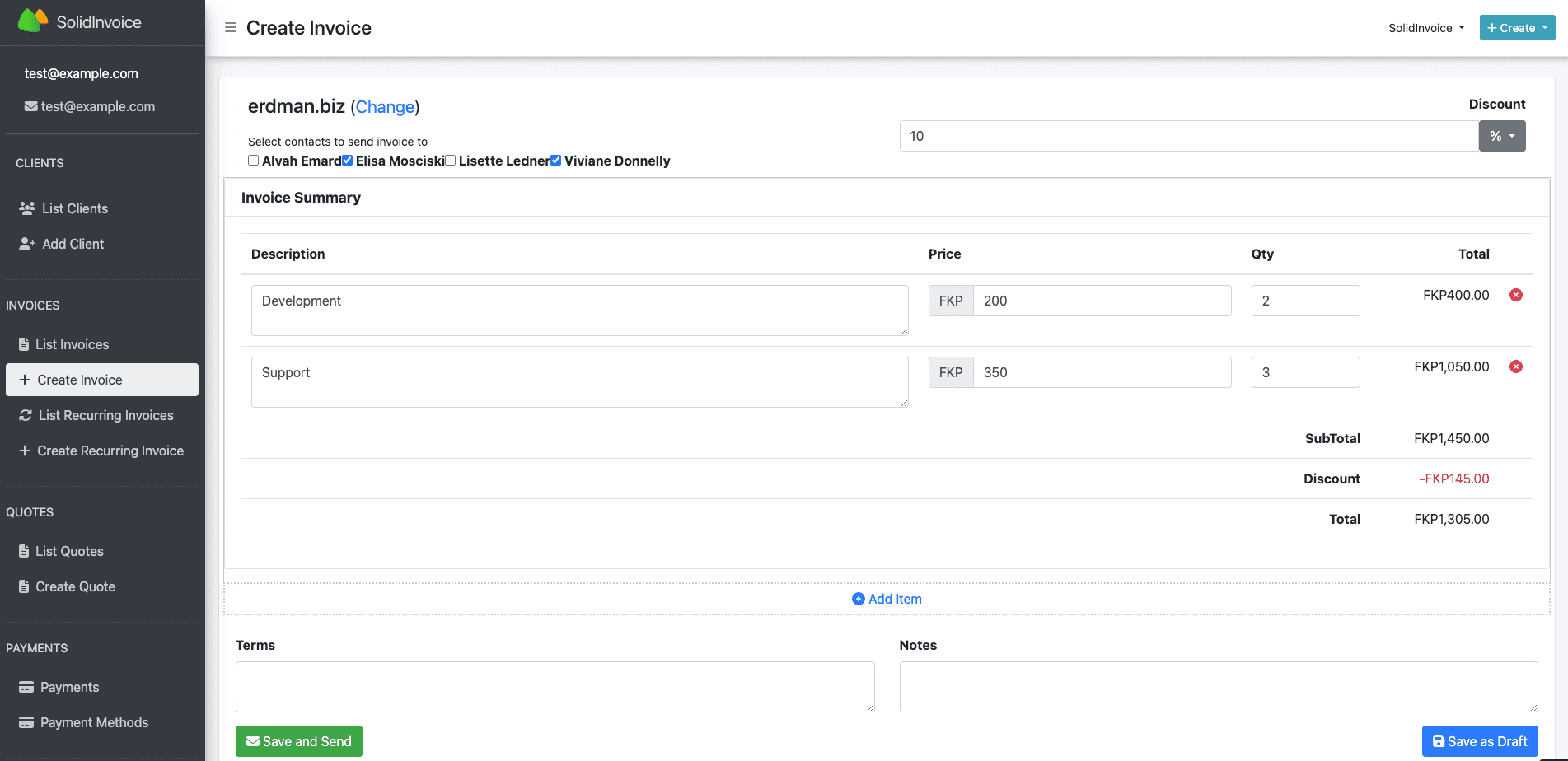Click the Add Item link
The height and width of the screenshot is (761, 1568).
pos(887,599)
